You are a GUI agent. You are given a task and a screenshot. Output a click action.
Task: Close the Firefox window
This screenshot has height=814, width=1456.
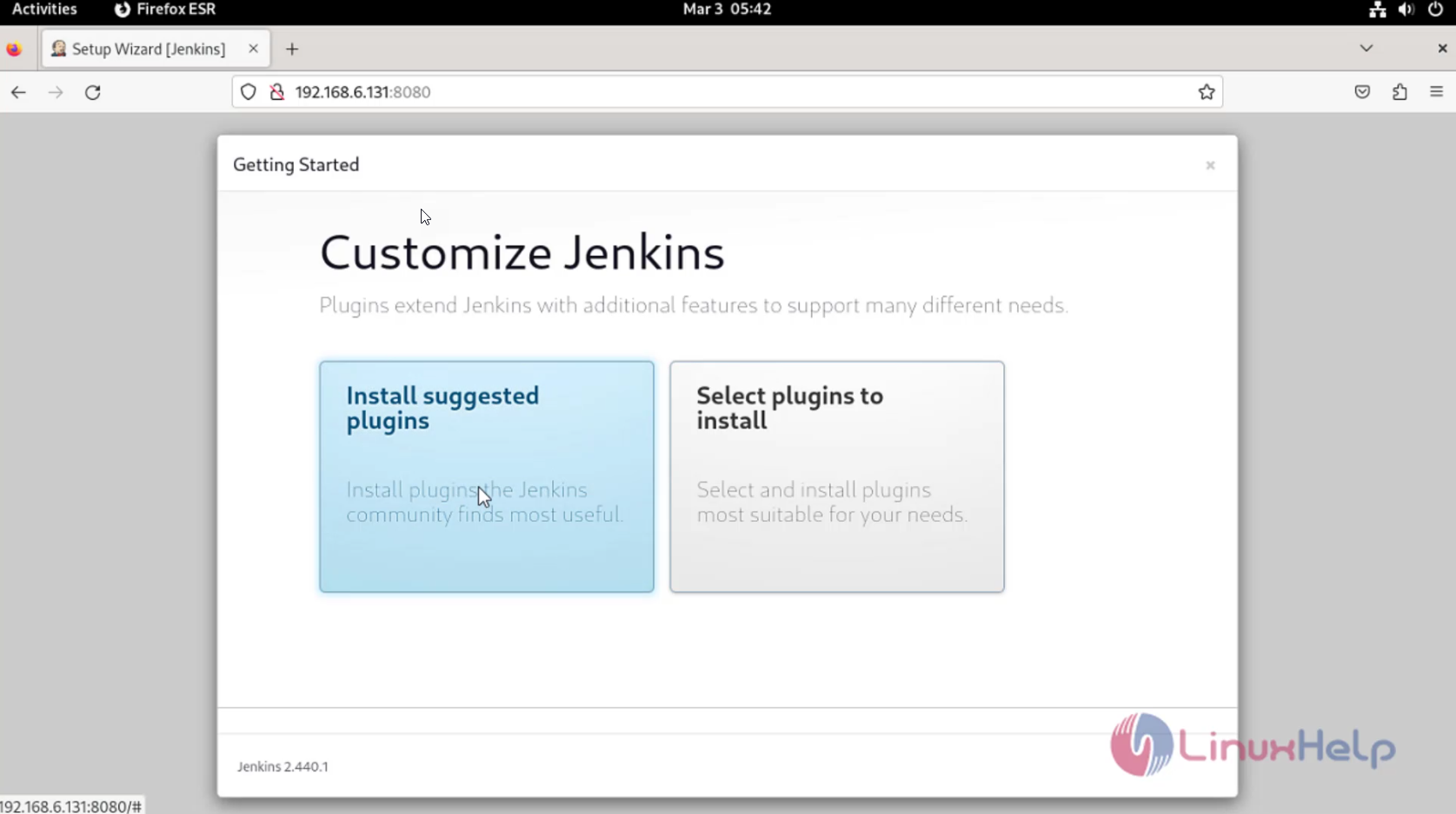(1442, 49)
